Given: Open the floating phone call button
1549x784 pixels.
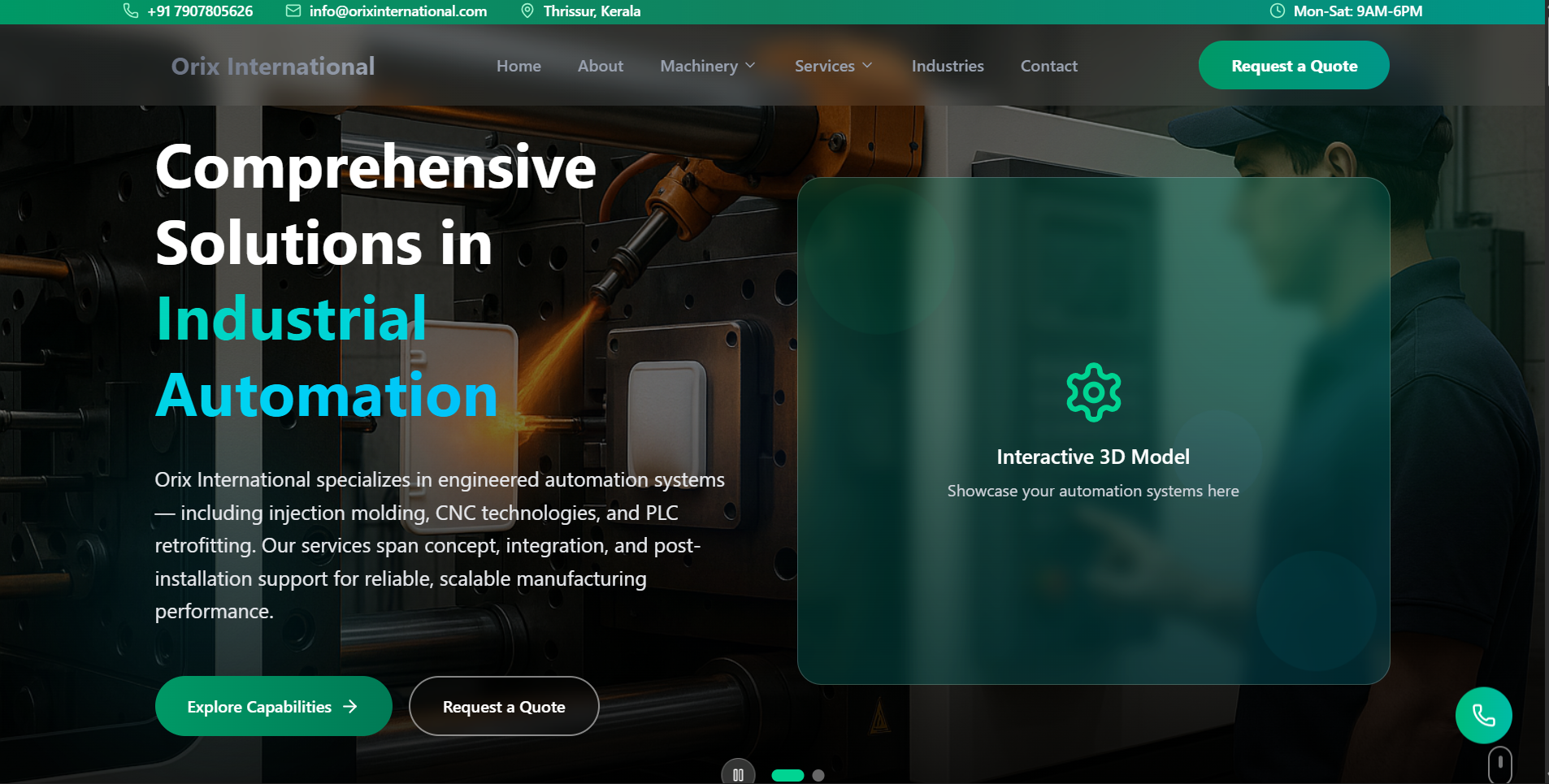Looking at the screenshot, I should 1483,715.
